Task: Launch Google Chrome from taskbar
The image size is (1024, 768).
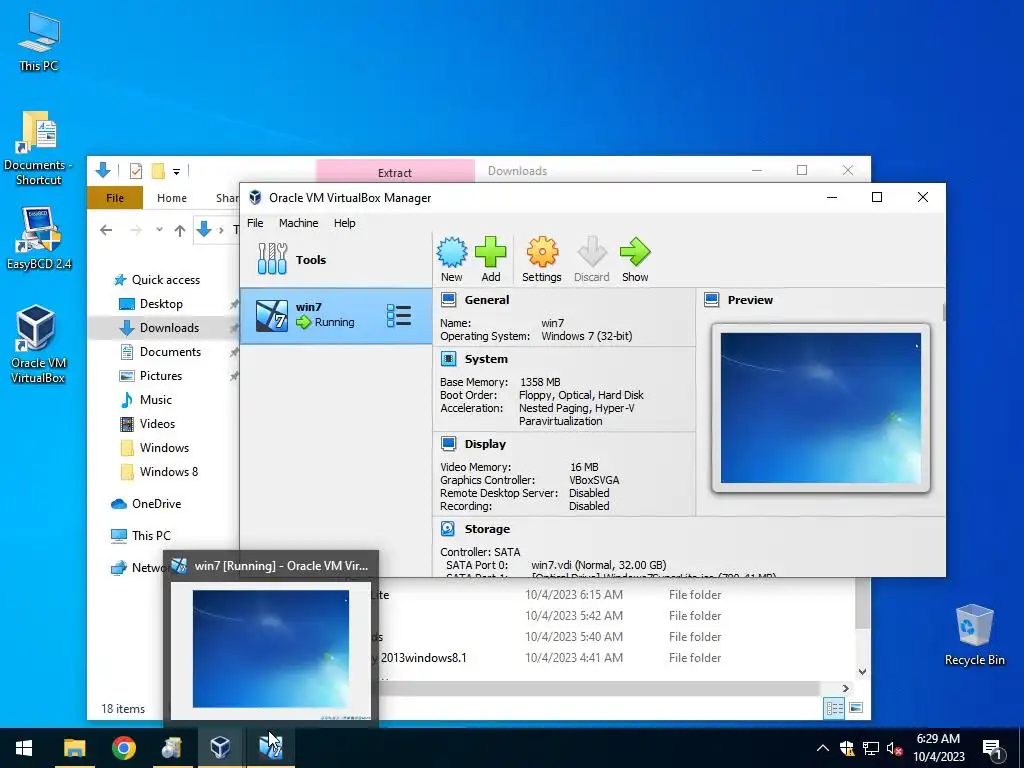Action: pos(123,748)
